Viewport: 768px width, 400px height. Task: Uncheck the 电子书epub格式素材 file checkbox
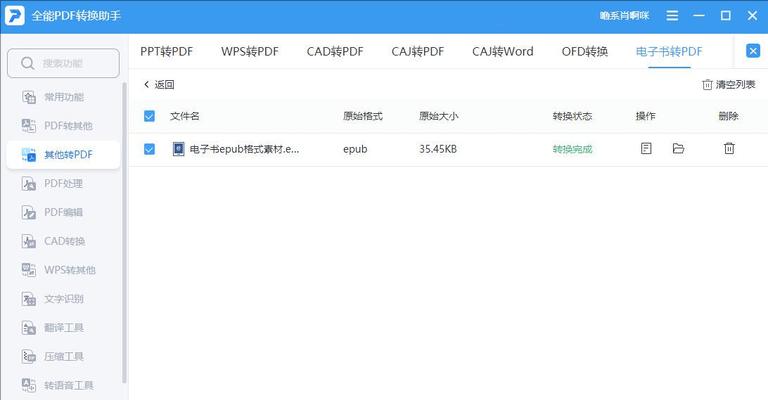tap(149, 149)
